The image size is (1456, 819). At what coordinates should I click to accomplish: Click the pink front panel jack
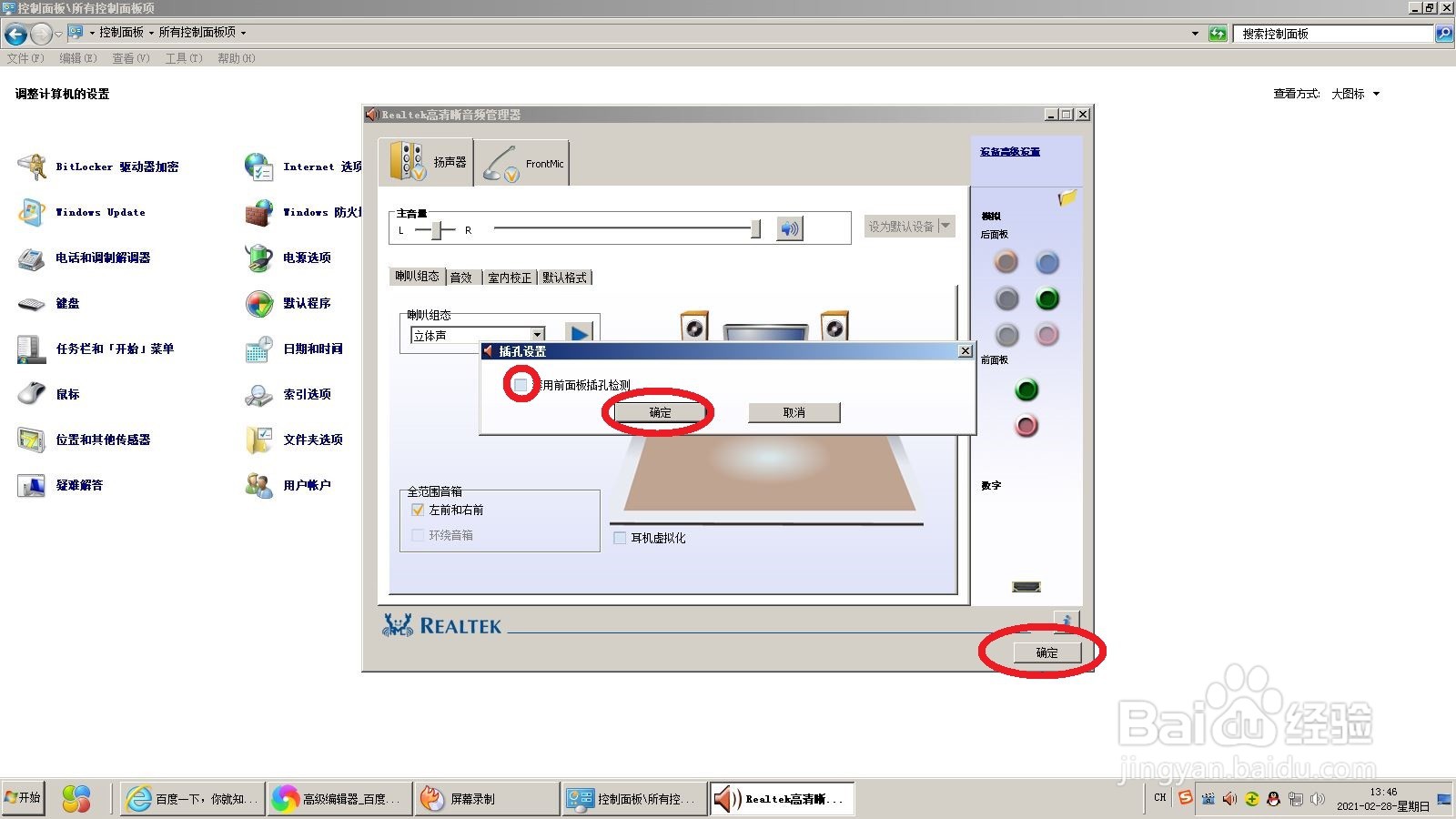(1026, 425)
